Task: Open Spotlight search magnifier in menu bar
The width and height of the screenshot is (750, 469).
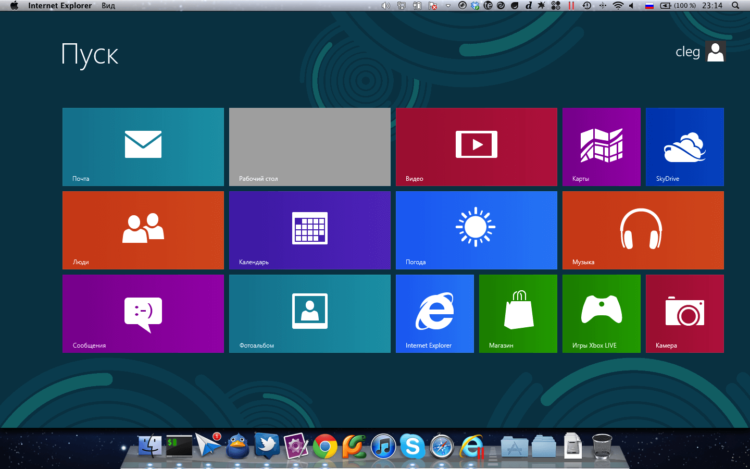Action: click(x=735, y=6)
